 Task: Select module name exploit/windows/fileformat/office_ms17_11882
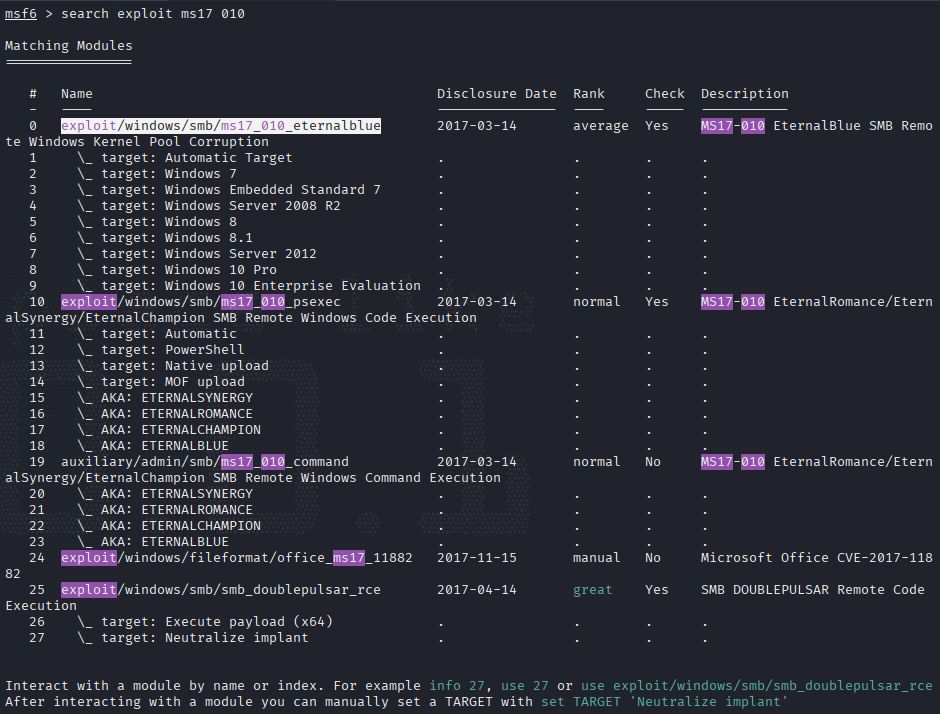237,558
